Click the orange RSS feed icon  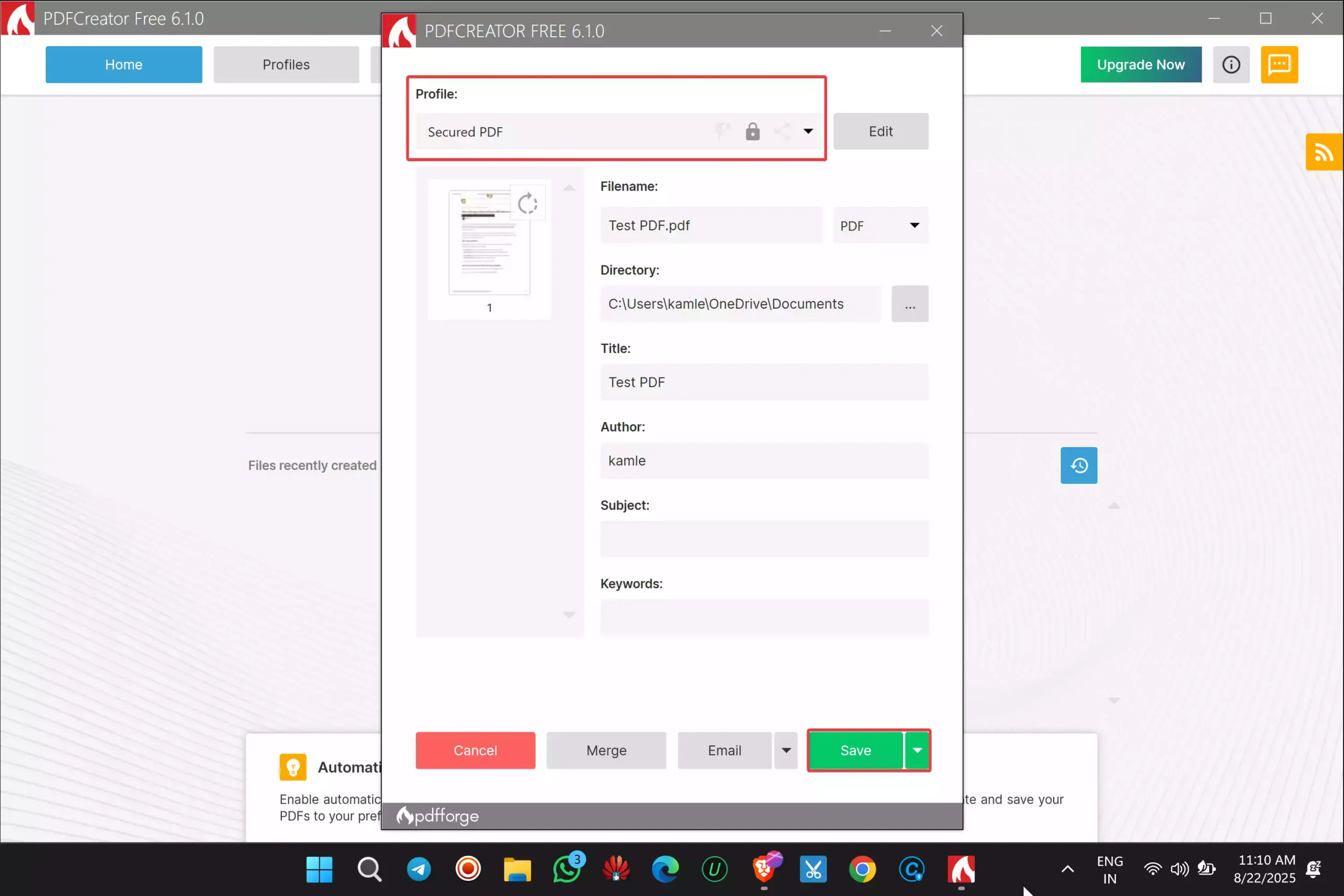click(x=1324, y=151)
